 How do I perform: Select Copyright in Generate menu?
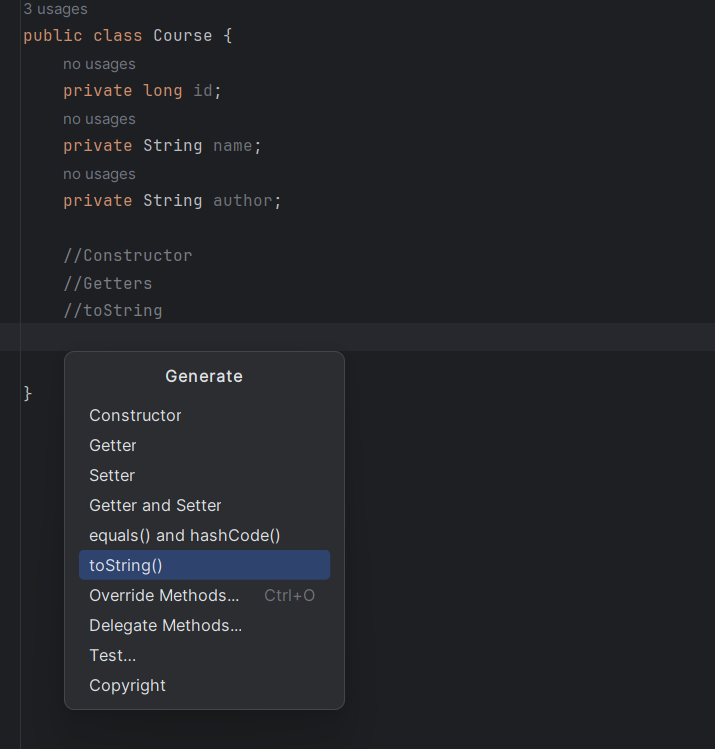(204, 685)
